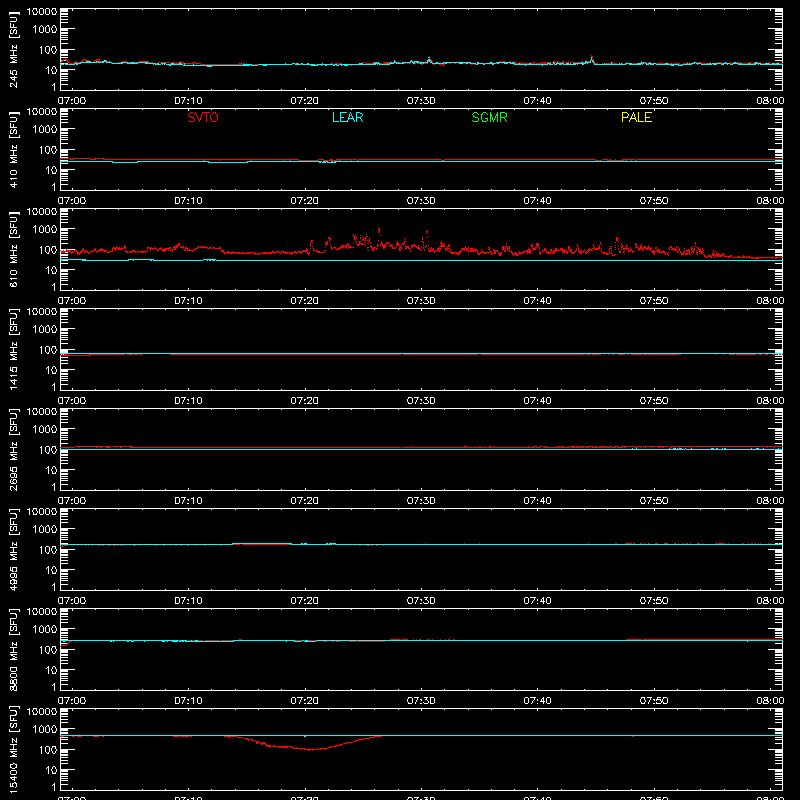
Task: Select the 245 MHz [SFU] axis title
Action: tap(13, 49)
